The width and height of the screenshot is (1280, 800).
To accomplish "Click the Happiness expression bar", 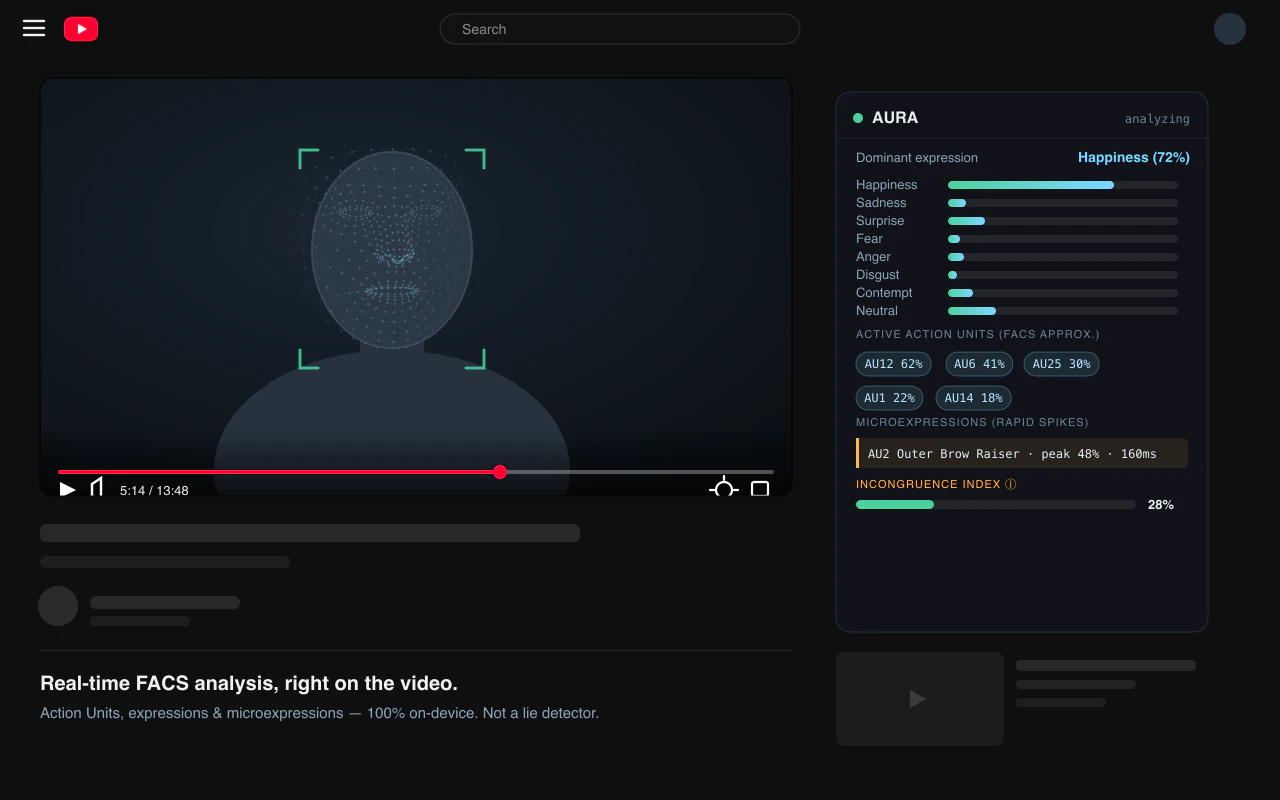I will click(x=1063, y=185).
